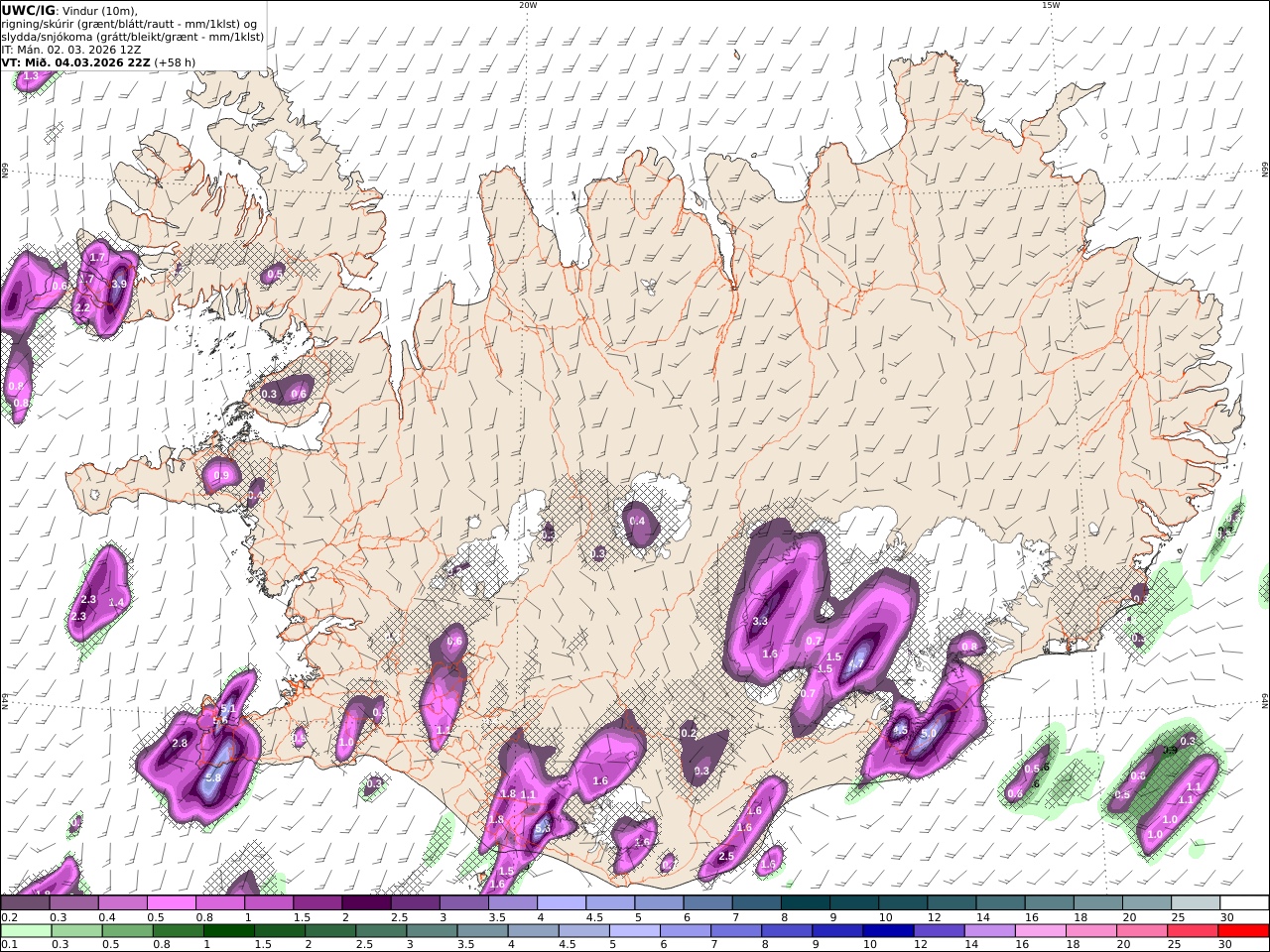Click the gray-green rain swatch between 3 and 3.5
Image resolution: width=1270 pixels, height=952 pixels.
[432, 930]
